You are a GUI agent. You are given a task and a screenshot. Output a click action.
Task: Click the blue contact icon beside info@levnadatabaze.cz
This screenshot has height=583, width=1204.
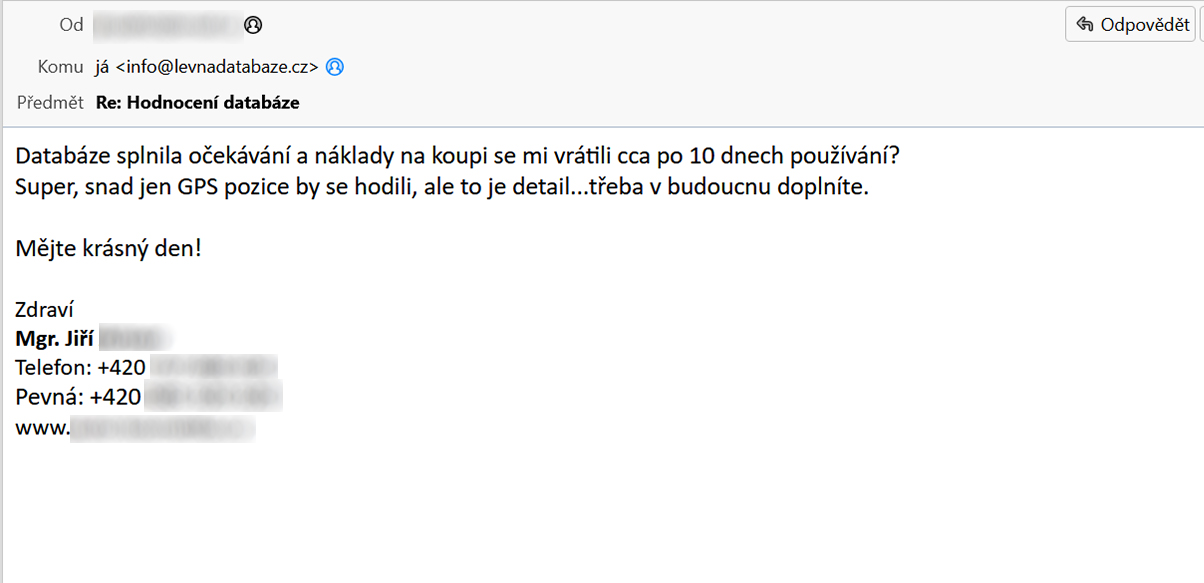pos(335,67)
